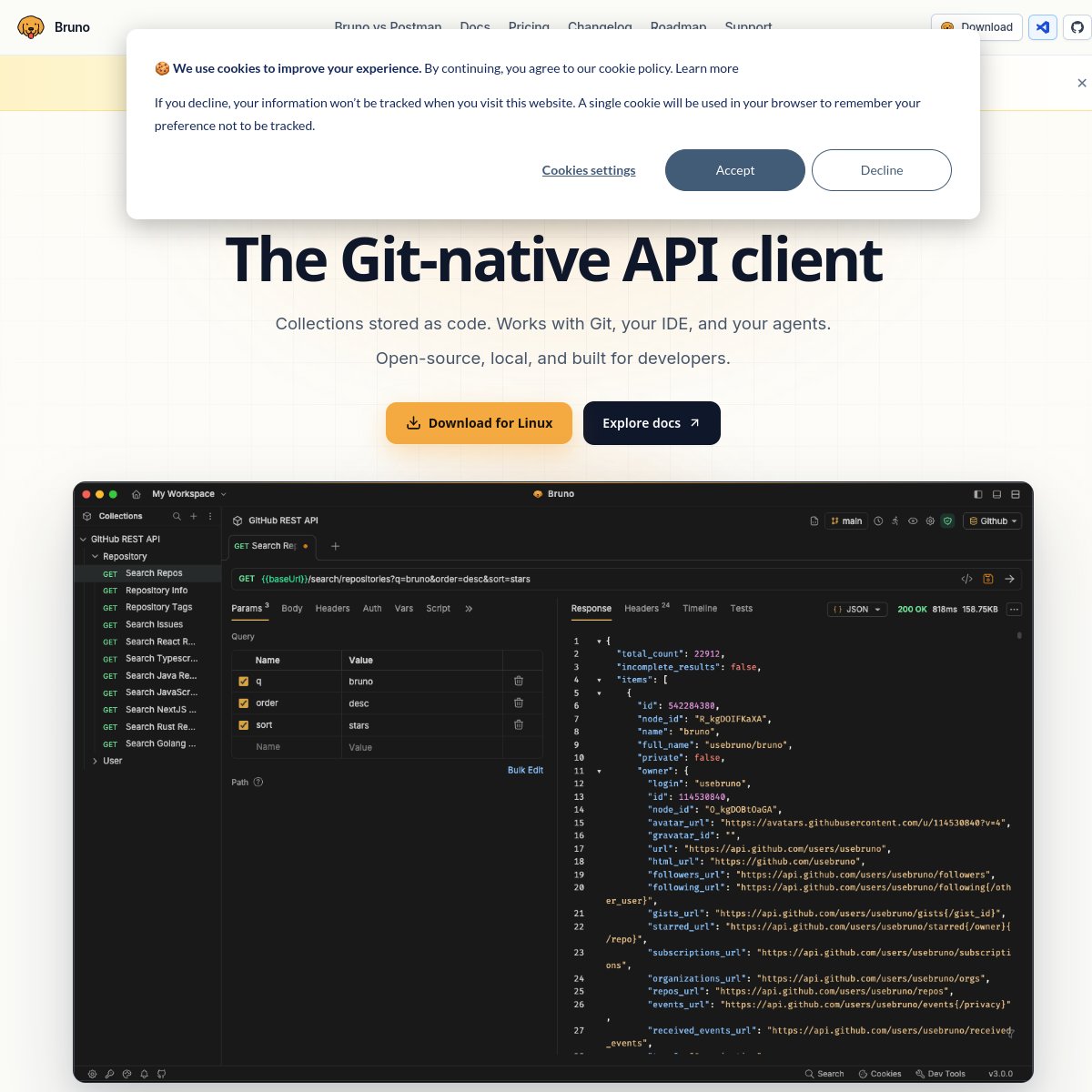Image resolution: width=1092 pixels, height=1092 pixels.
Task: Click the runner icon
Action: click(895, 521)
